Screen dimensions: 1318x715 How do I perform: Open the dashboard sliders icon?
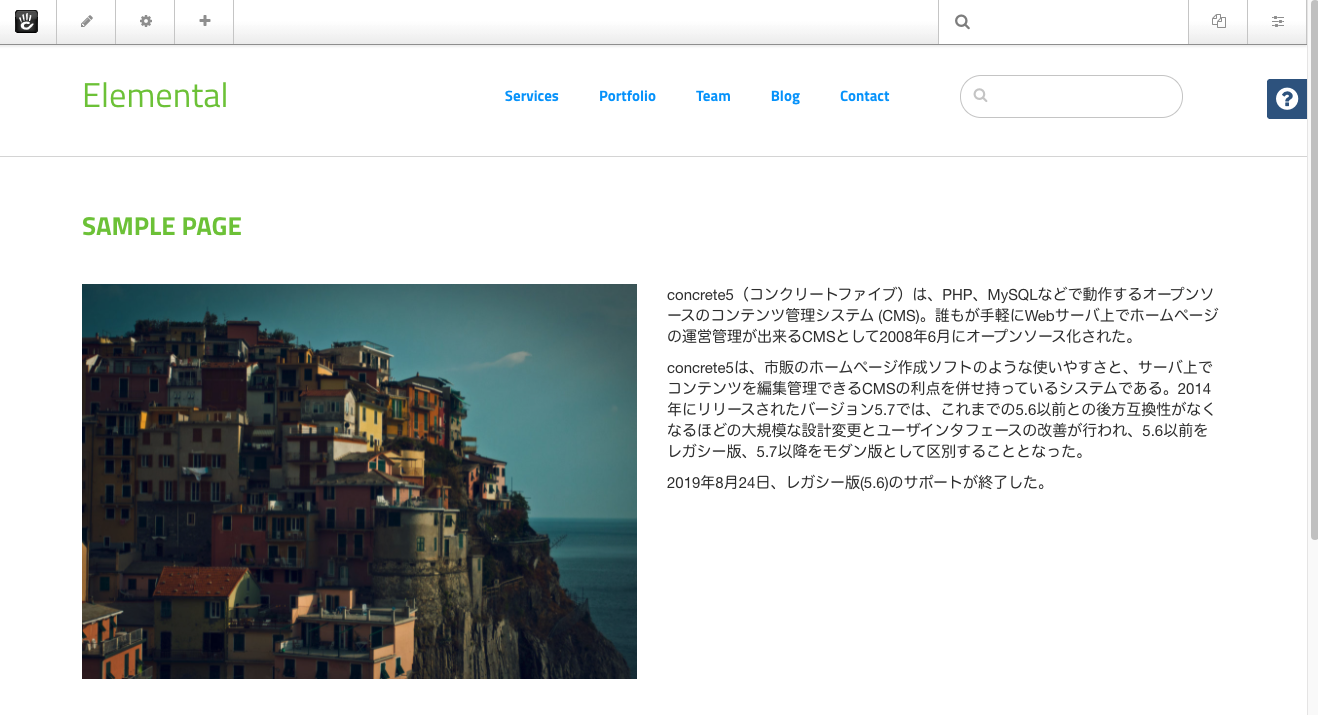pos(1277,21)
